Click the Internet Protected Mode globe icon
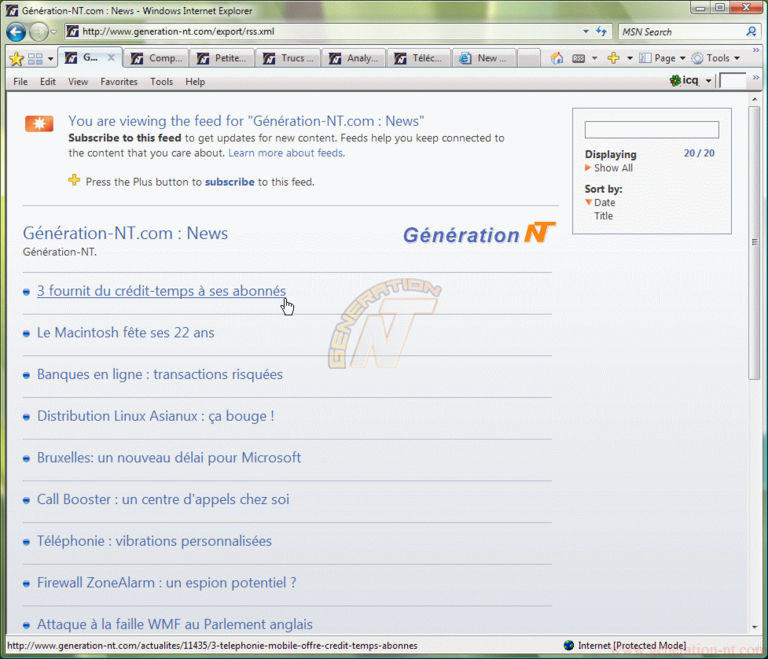The width and height of the screenshot is (768, 659). point(569,645)
